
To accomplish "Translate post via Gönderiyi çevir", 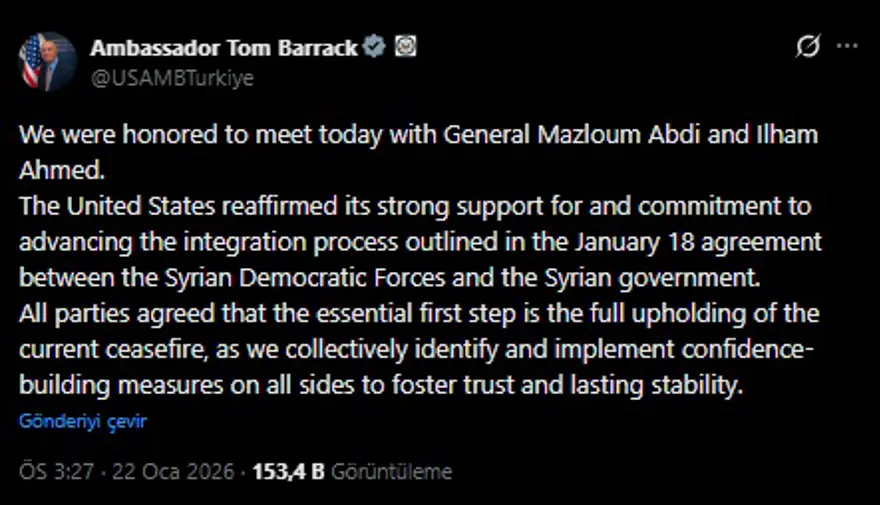I will pos(83,421).
